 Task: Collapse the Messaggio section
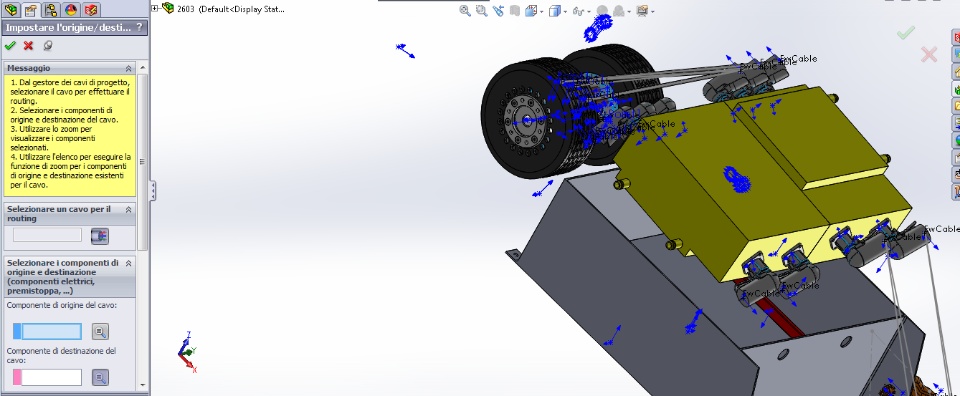point(129,69)
